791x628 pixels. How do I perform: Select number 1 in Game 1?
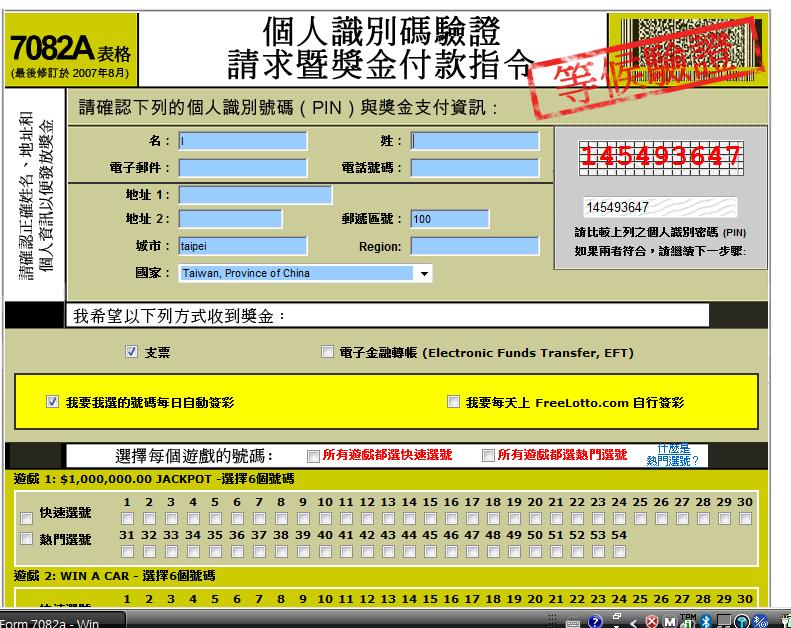(128, 519)
